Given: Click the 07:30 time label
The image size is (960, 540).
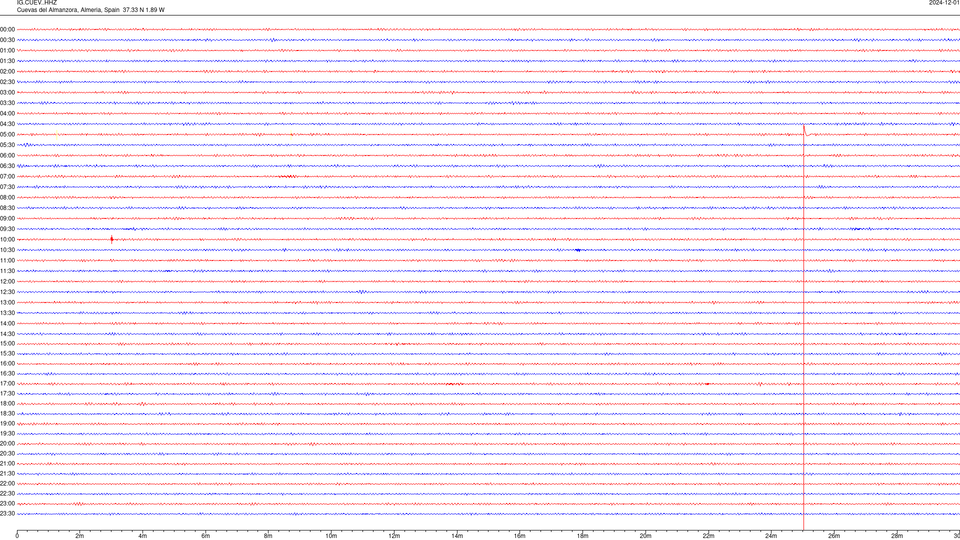Looking at the screenshot, I should (x=7, y=187).
